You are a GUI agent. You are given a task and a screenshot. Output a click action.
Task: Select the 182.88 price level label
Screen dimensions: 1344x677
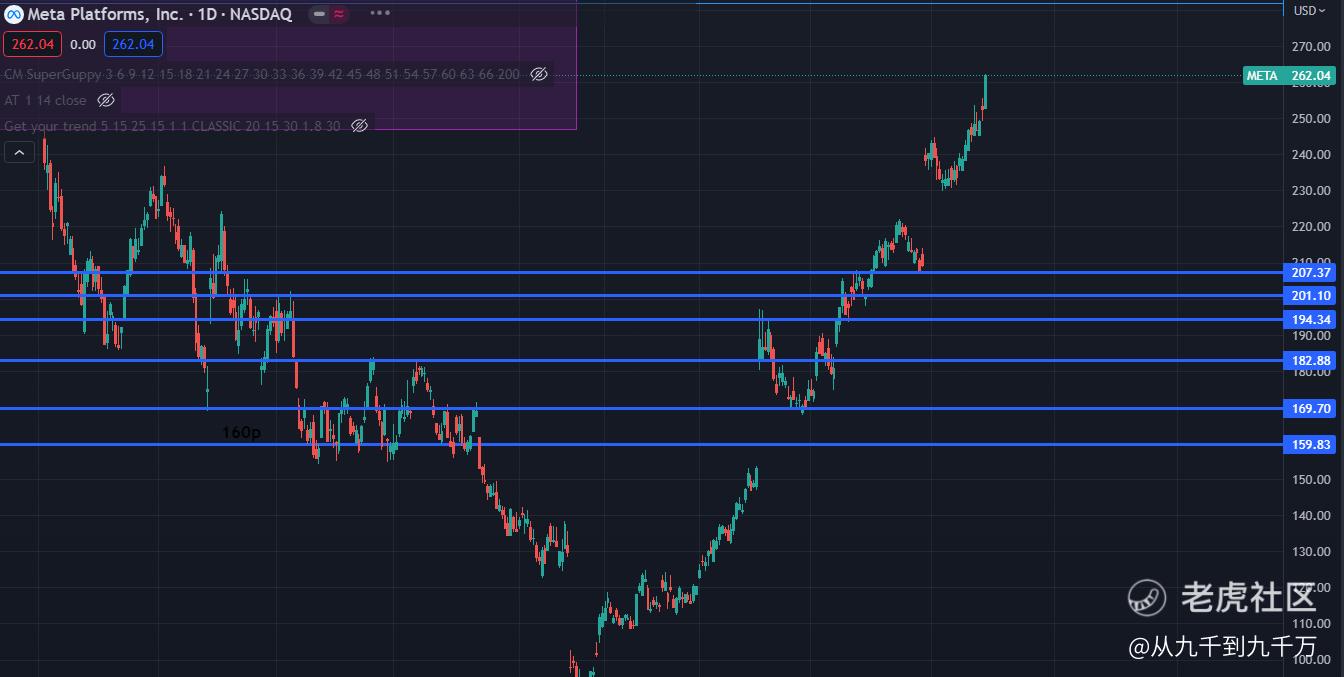click(1311, 361)
